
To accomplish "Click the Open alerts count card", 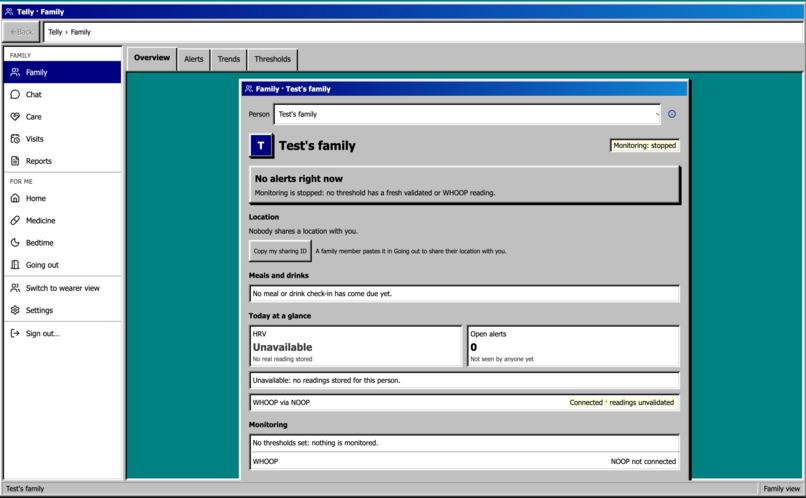I will point(573,346).
